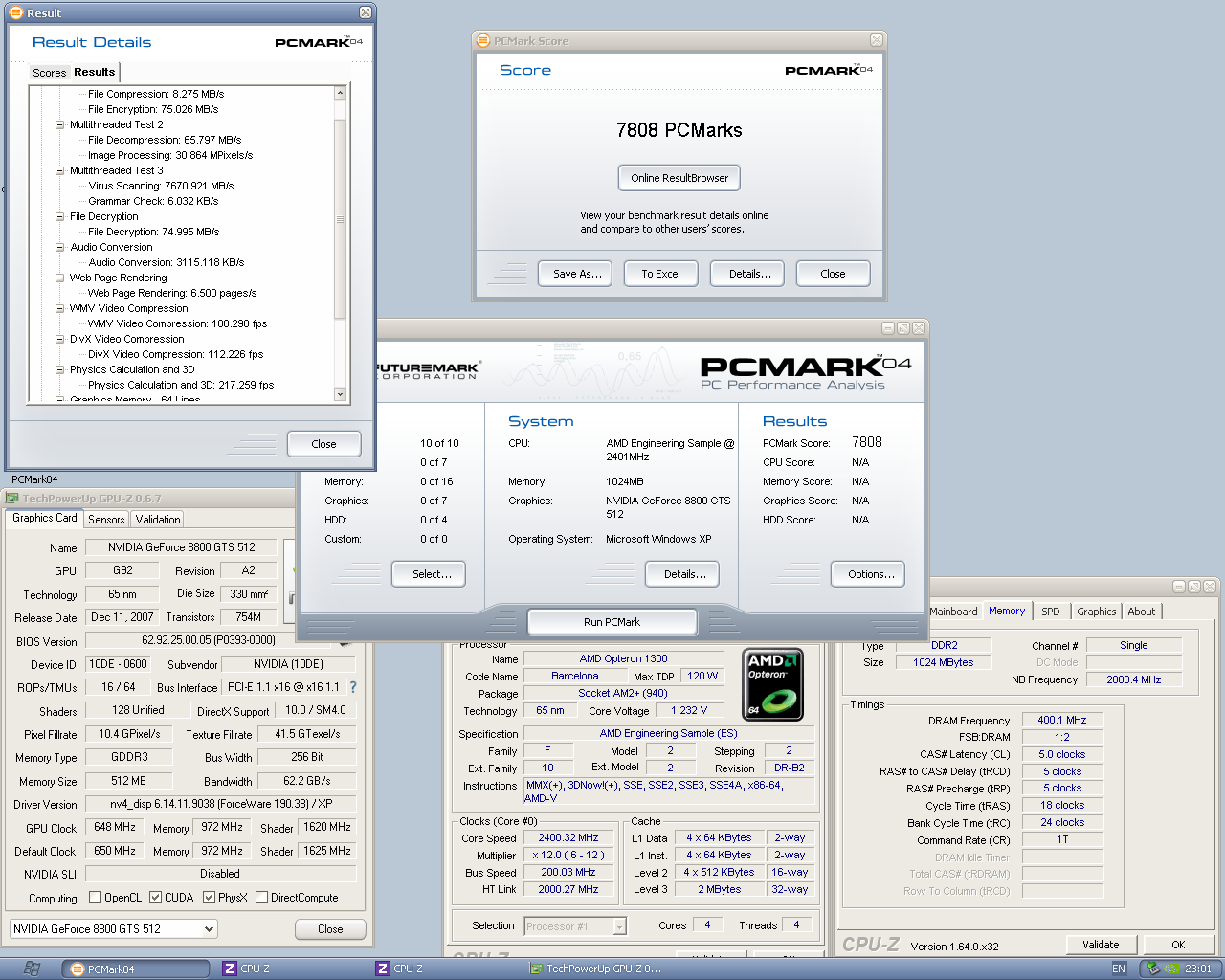This screenshot has height=980, width=1225.
Task: Select the Memory tab in CPU-Z
Action: pos(1007,611)
